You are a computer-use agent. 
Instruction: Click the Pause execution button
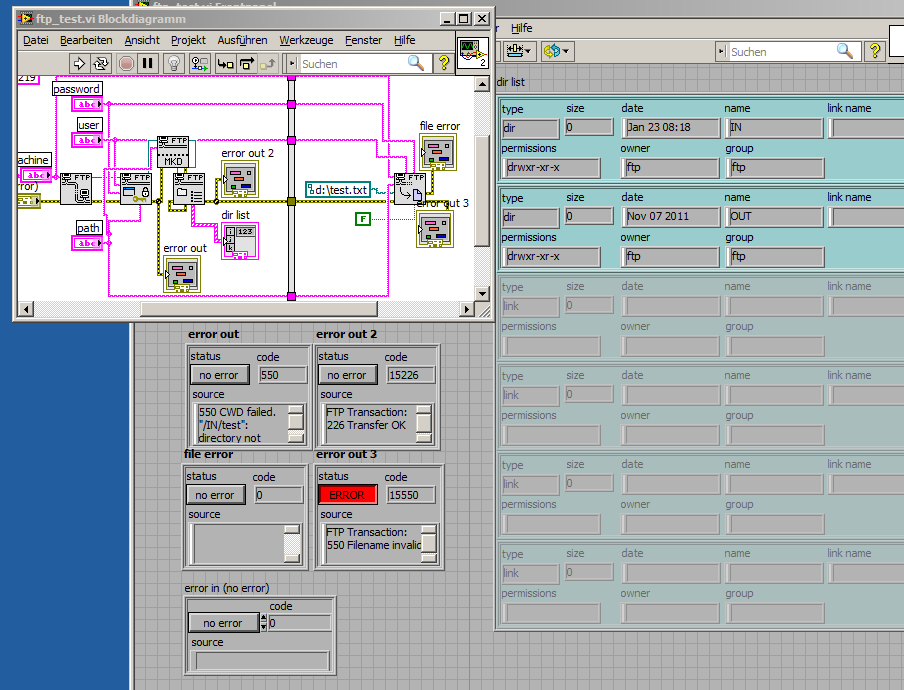pyautogui.click(x=148, y=63)
